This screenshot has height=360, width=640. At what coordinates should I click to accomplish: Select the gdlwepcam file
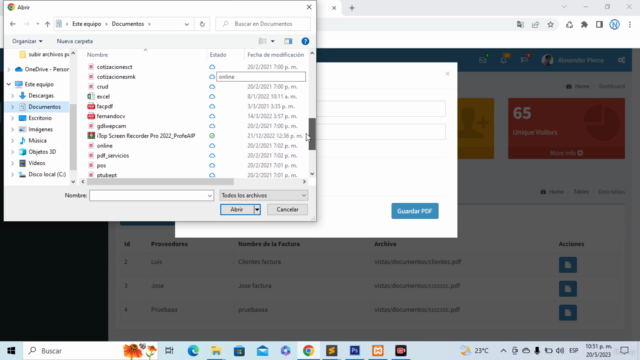pyautogui.click(x=111, y=126)
